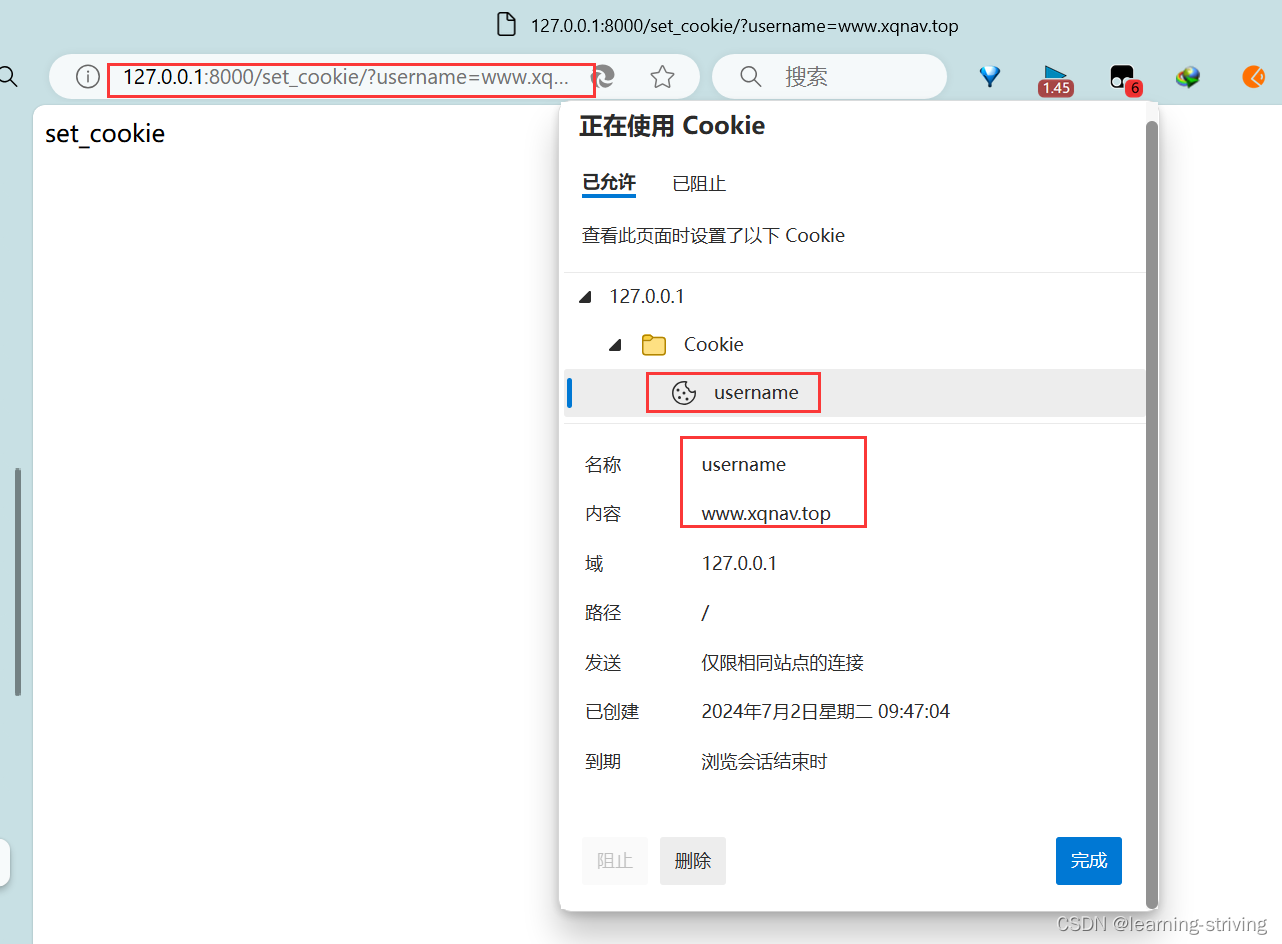This screenshot has width=1282, height=944.
Task: Click the star to bookmark this page
Action: click(x=662, y=76)
